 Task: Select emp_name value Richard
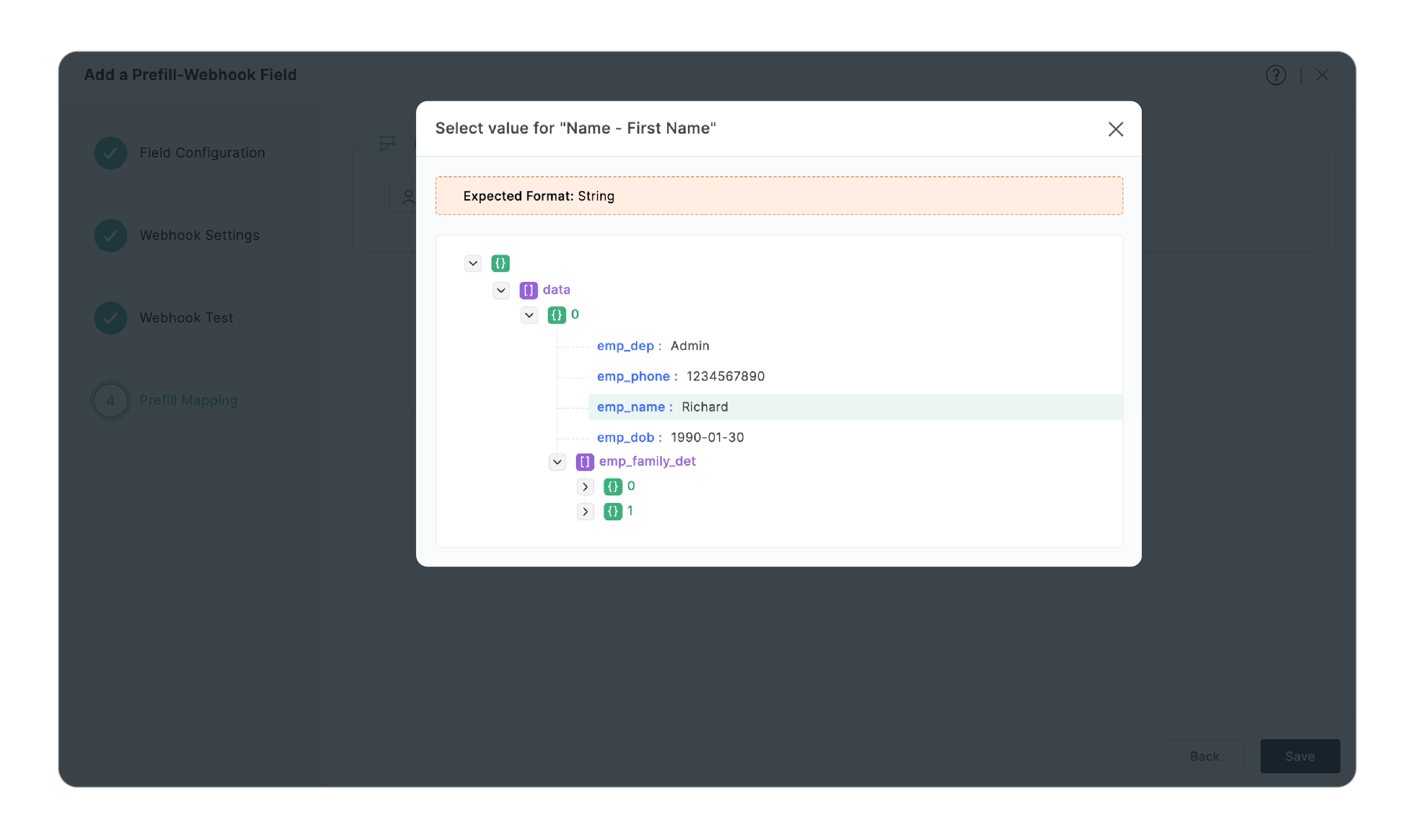pos(704,407)
